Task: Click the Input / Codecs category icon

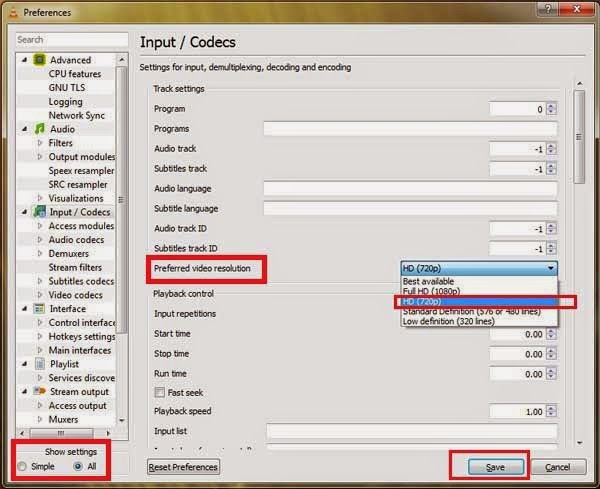Action: point(39,212)
